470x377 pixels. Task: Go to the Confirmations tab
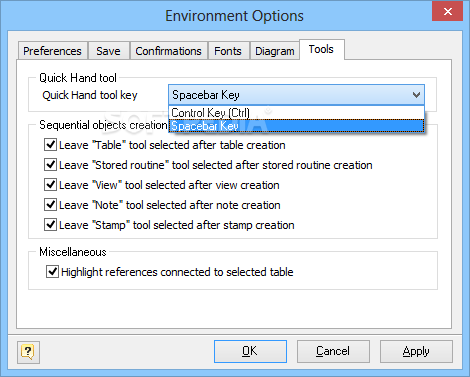tap(169, 51)
